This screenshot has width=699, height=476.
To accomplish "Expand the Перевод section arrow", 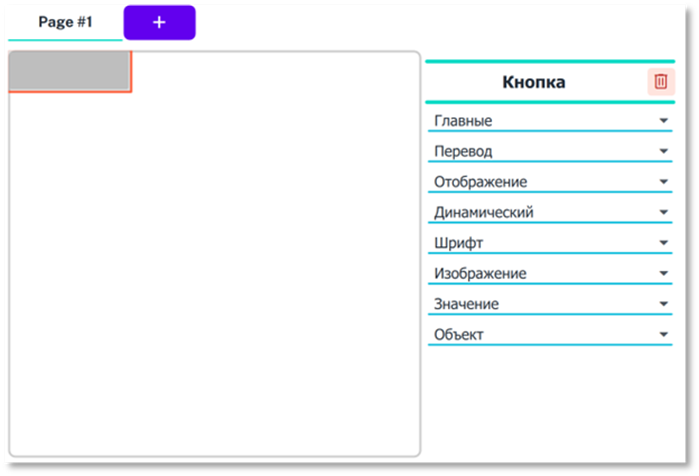I will pyautogui.click(x=663, y=152).
